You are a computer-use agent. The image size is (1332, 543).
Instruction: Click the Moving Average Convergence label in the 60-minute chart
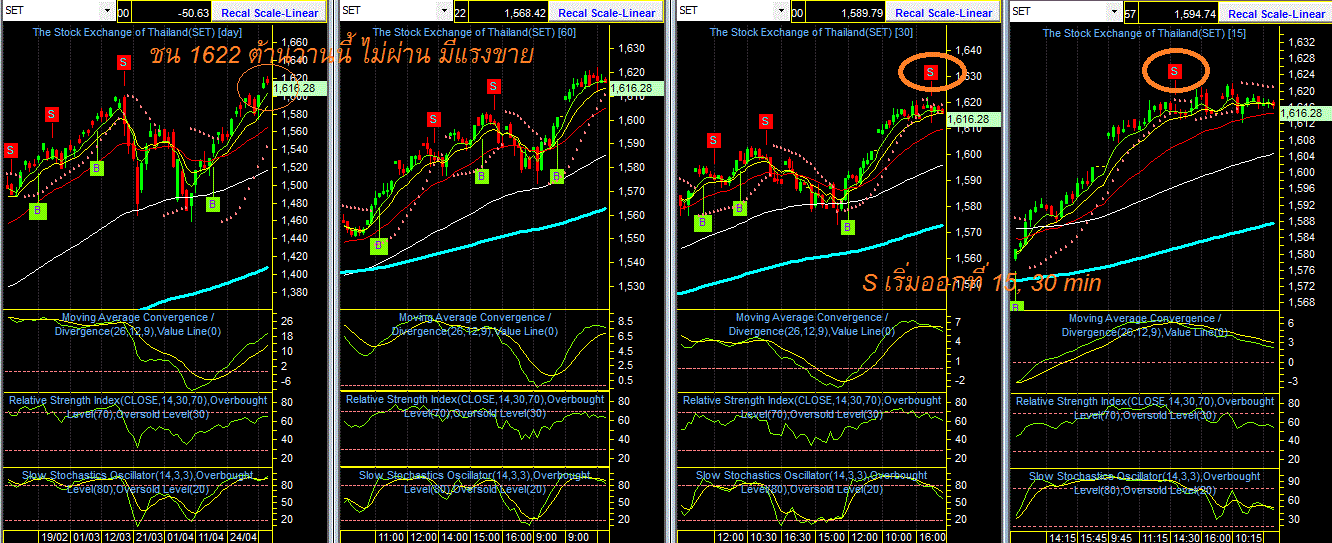pyautogui.click(x=474, y=324)
